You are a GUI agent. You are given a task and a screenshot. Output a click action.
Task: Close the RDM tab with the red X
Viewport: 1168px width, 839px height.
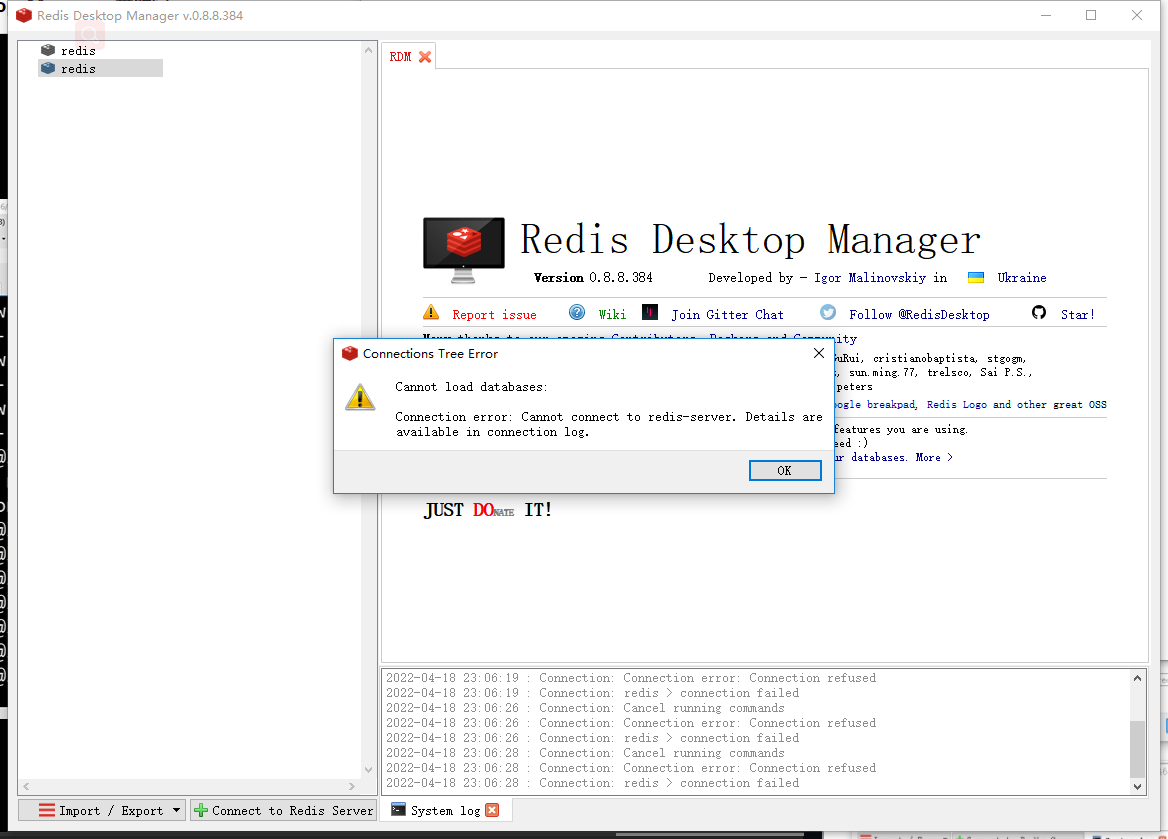(425, 57)
